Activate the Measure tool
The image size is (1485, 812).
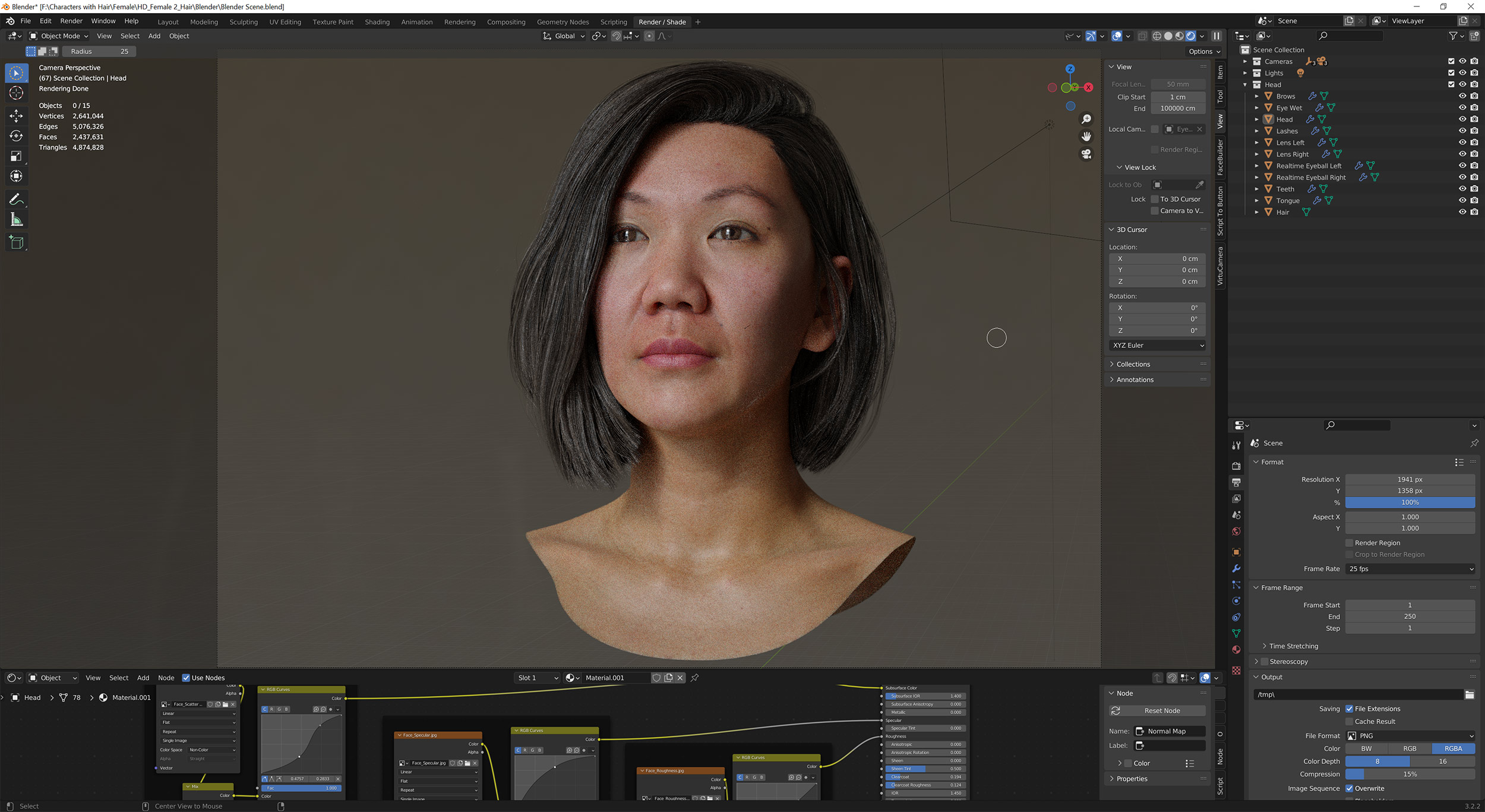pos(16,219)
